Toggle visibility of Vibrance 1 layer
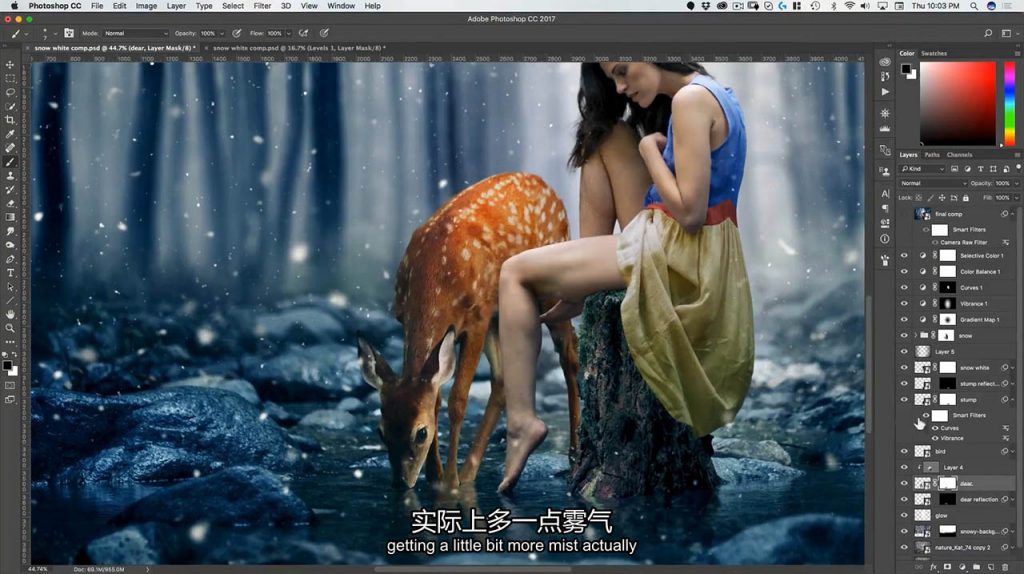Viewport: 1024px width, 574px height. [904, 303]
